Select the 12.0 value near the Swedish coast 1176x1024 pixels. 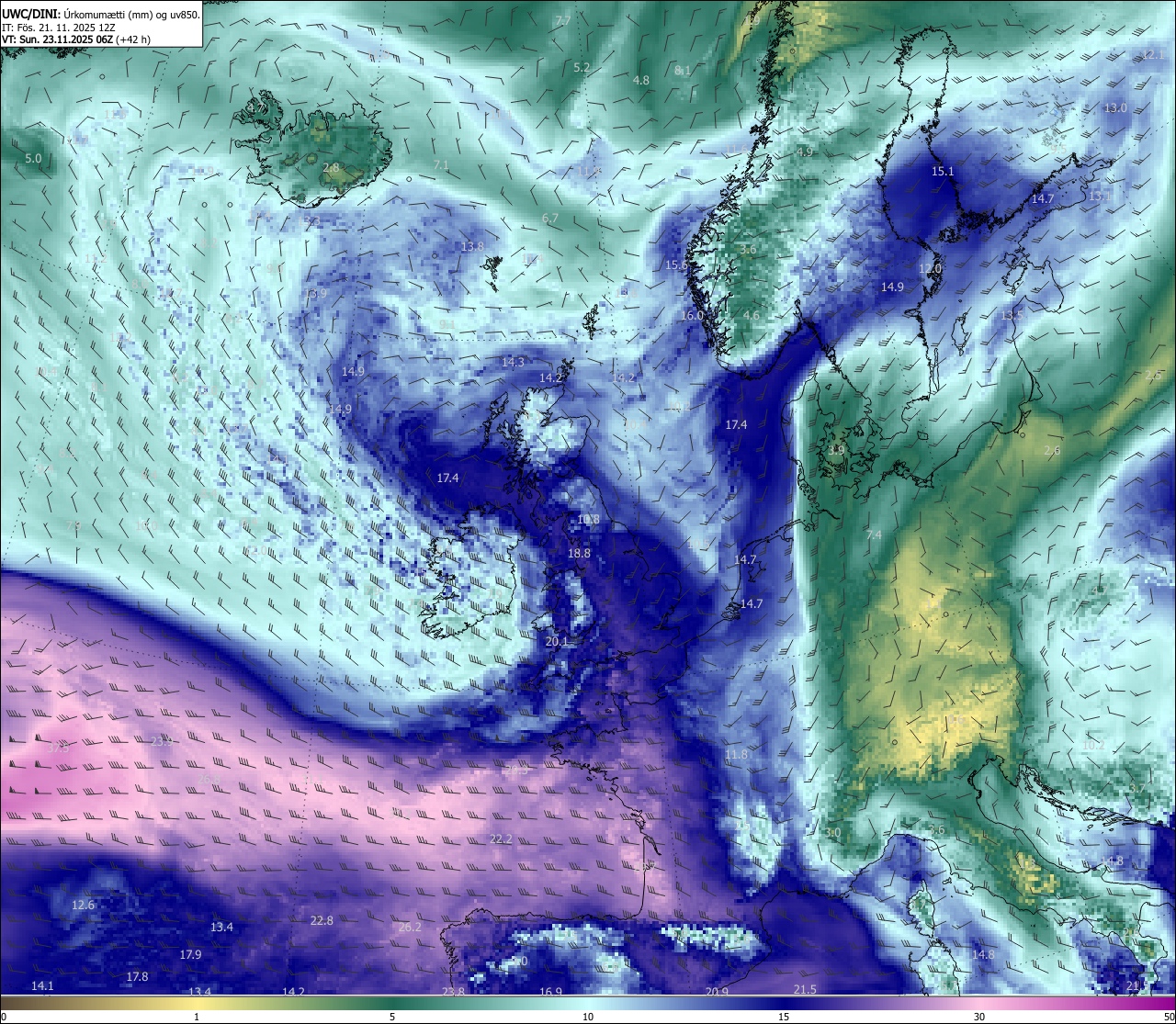tap(931, 269)
